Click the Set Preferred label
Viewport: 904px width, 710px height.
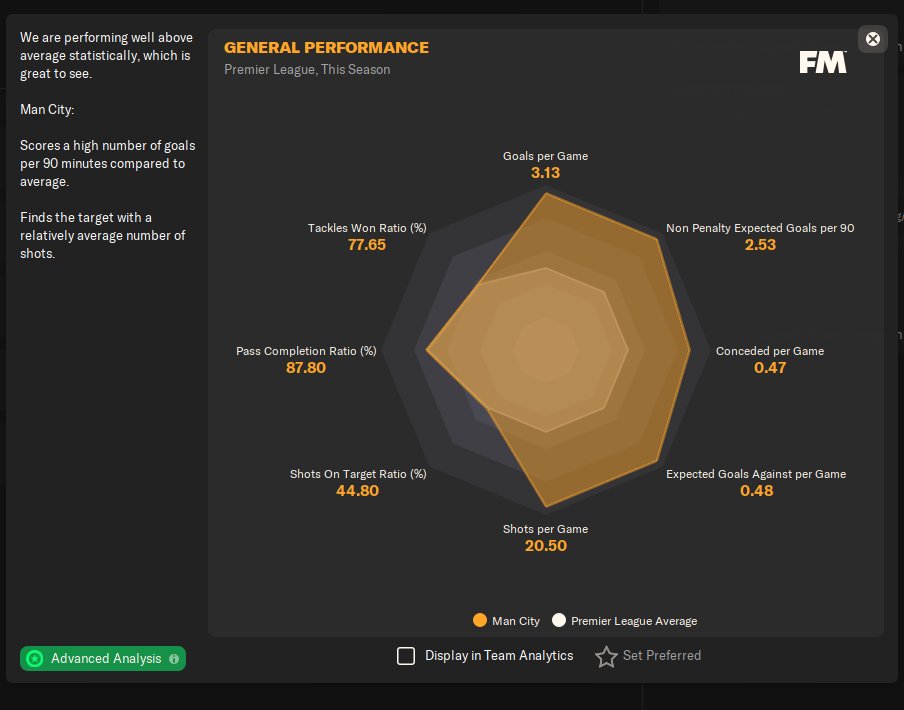point(662,655)
